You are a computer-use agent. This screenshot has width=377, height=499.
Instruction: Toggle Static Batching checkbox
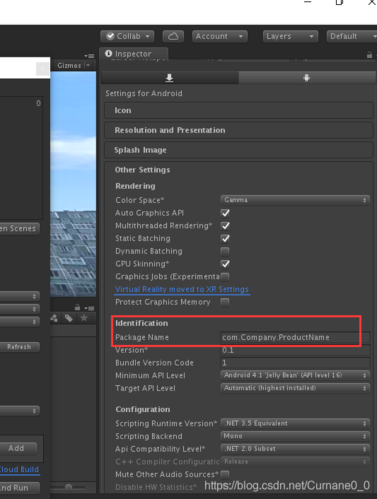225,238
